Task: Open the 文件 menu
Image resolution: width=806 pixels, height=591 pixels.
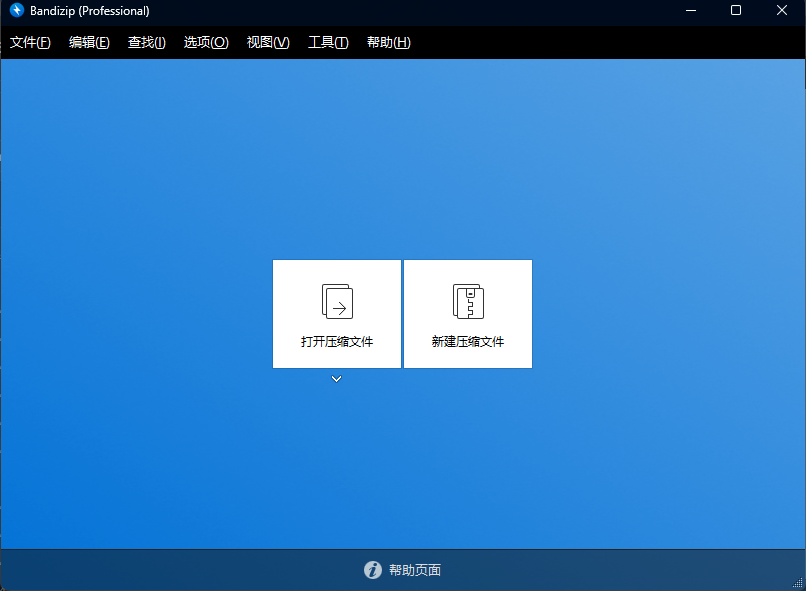Action: 30,42
